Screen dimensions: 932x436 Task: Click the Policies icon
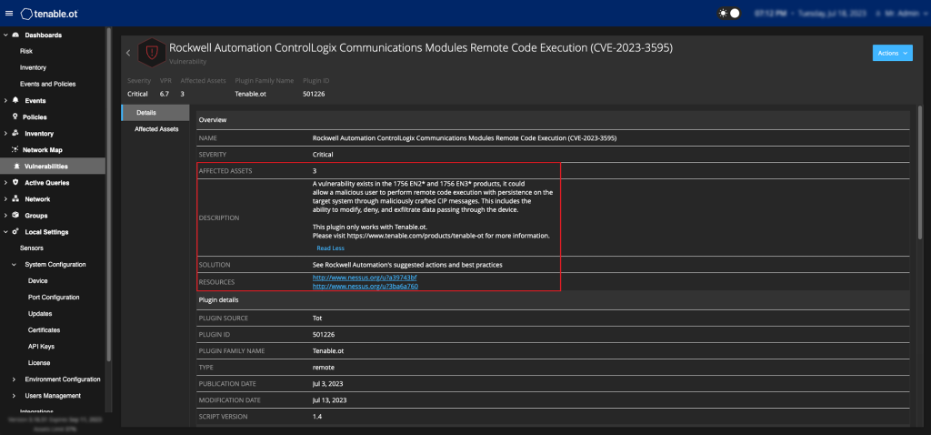click(x=15, y=117)
